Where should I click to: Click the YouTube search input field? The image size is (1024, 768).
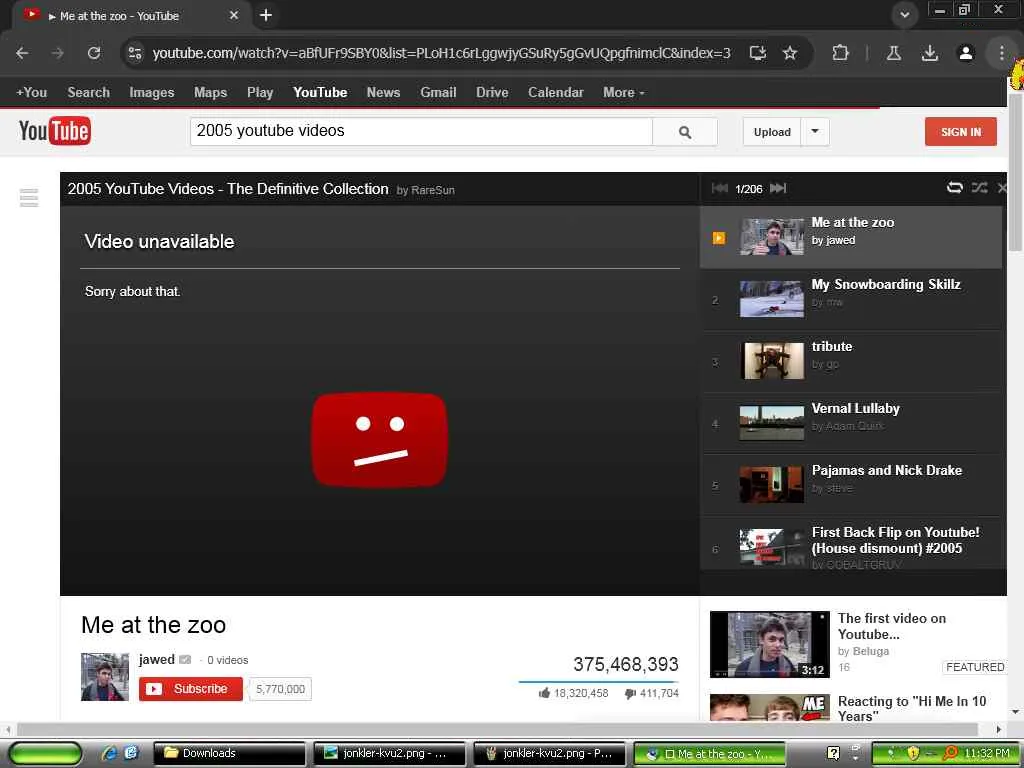click(421, 131)
